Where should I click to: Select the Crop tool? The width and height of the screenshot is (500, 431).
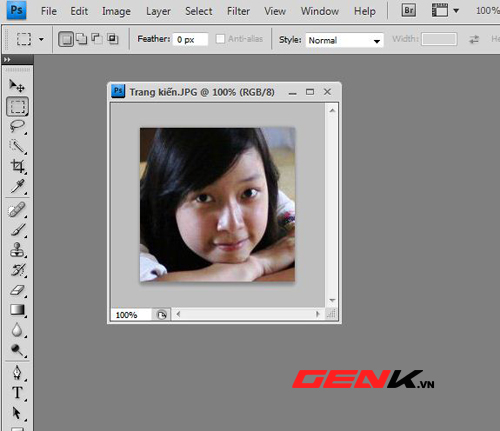click(17, 166)
